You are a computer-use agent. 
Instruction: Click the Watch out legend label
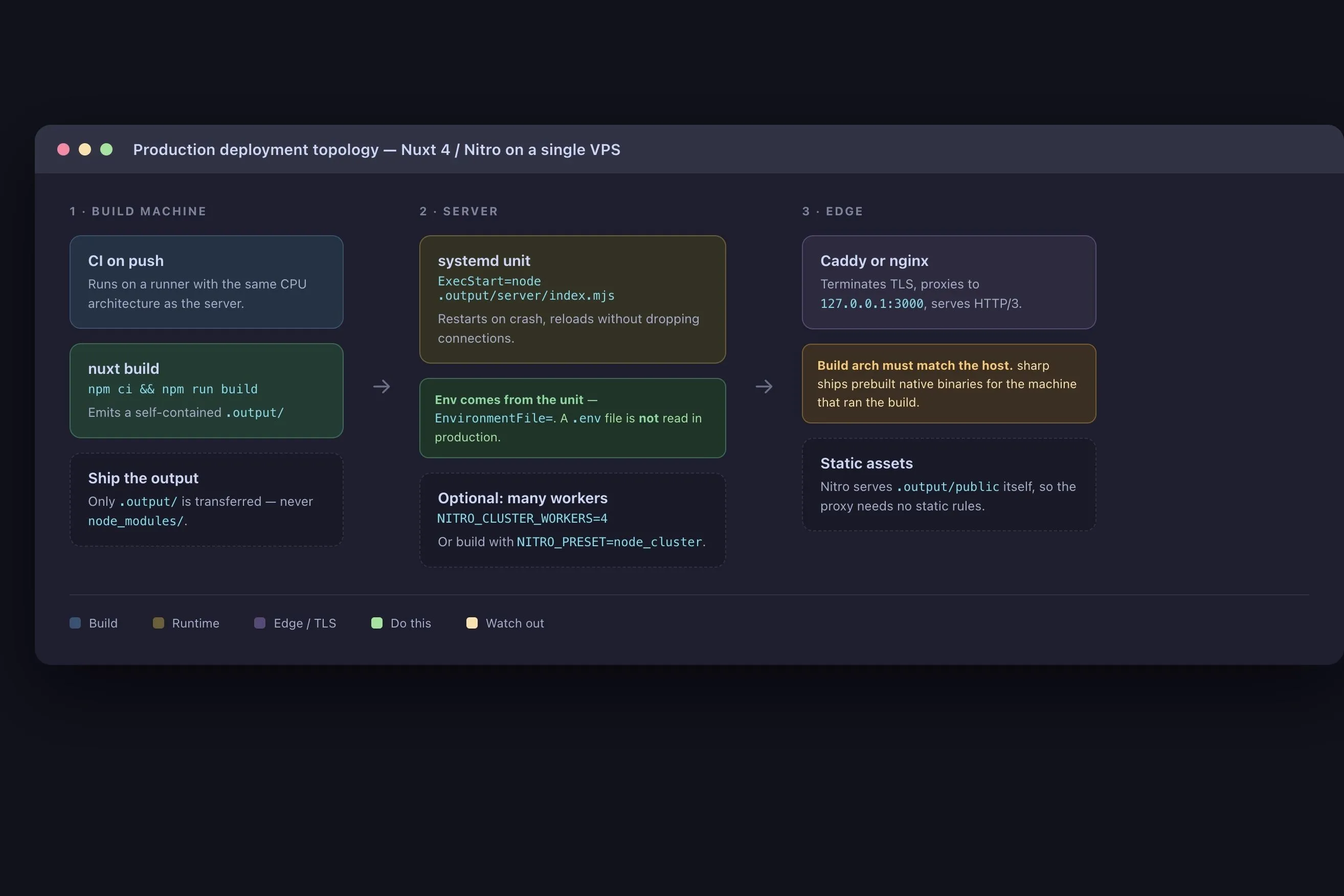pyautogui.click(x=514, y=623)
